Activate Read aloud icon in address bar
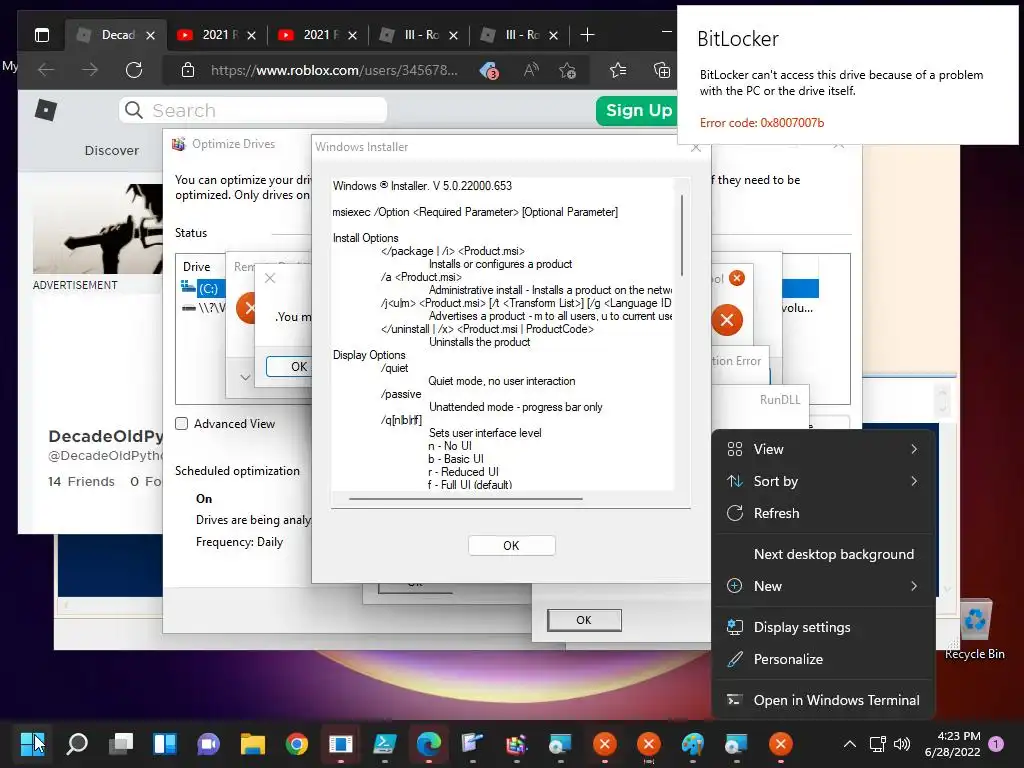 pos(531,70)
